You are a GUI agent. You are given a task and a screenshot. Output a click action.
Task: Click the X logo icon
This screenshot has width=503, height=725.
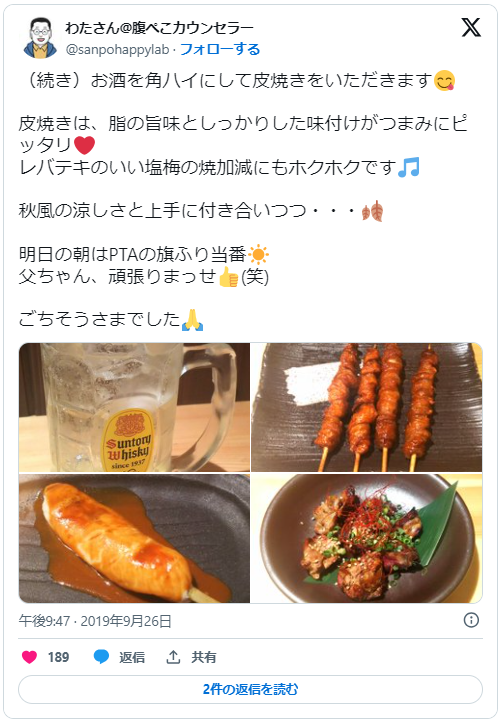(471, 28)
